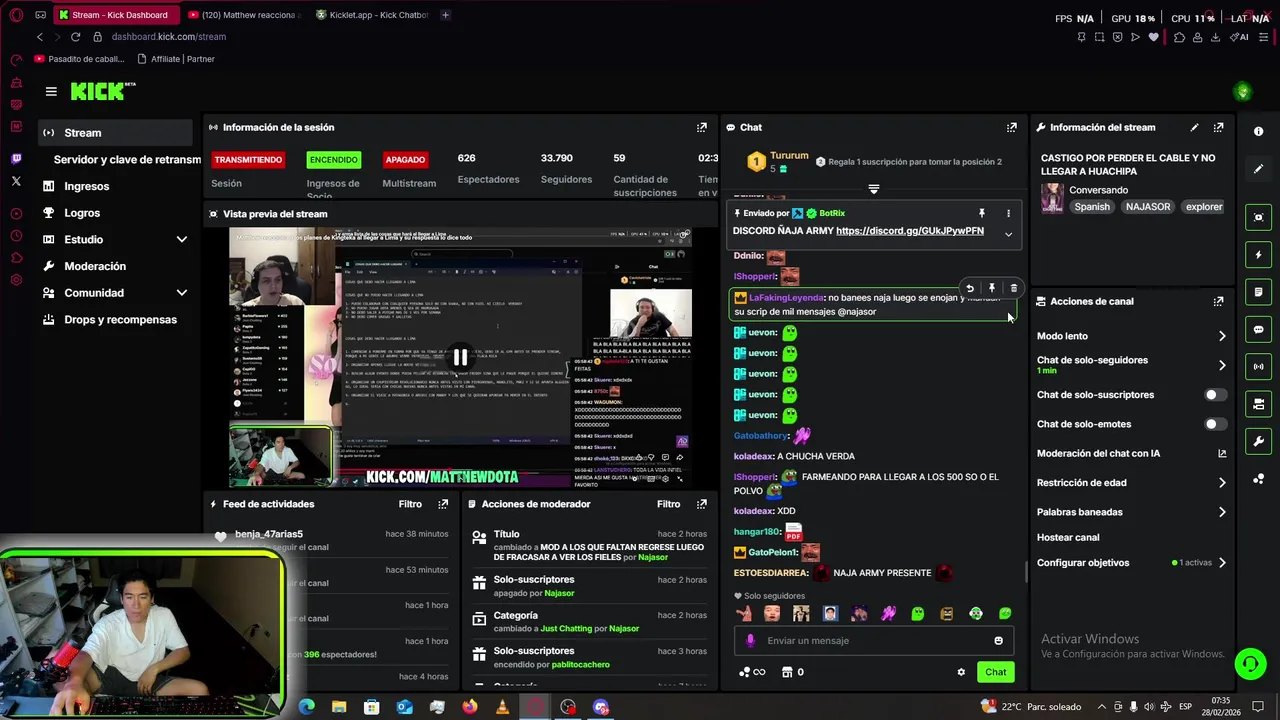
Task: Pop out the Información de la sesión panel
Action: (x=701, y=127)
